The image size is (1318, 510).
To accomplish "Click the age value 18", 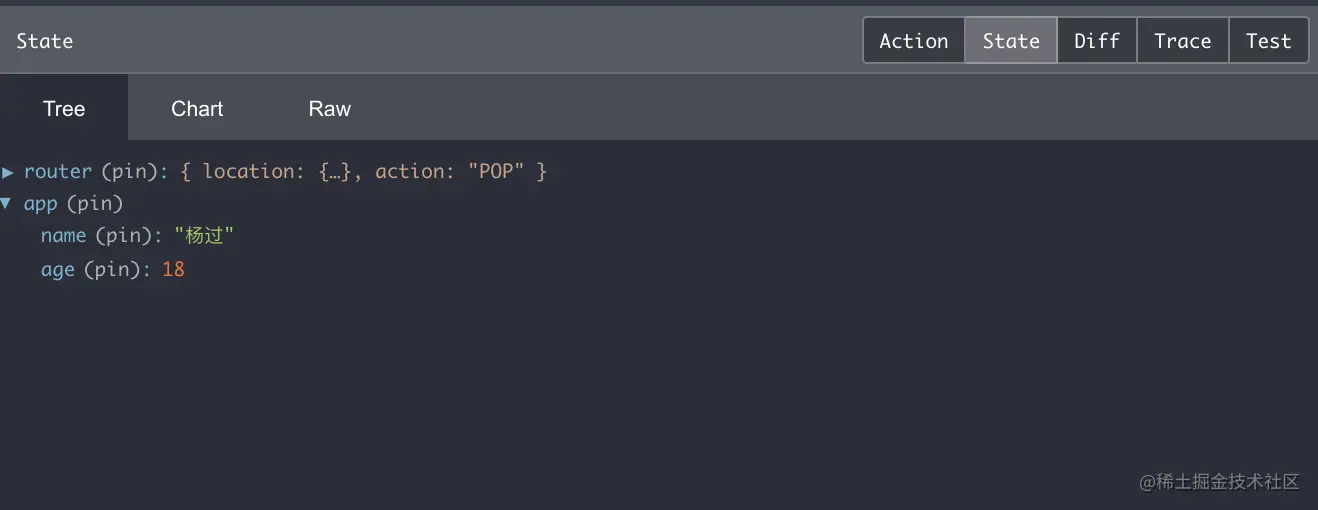I will pyautogui.click(x=173, y=270).
